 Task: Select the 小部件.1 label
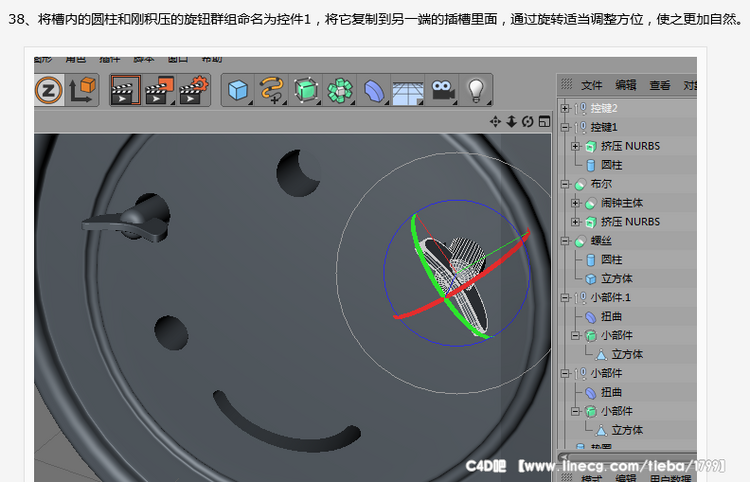(611, 298)
